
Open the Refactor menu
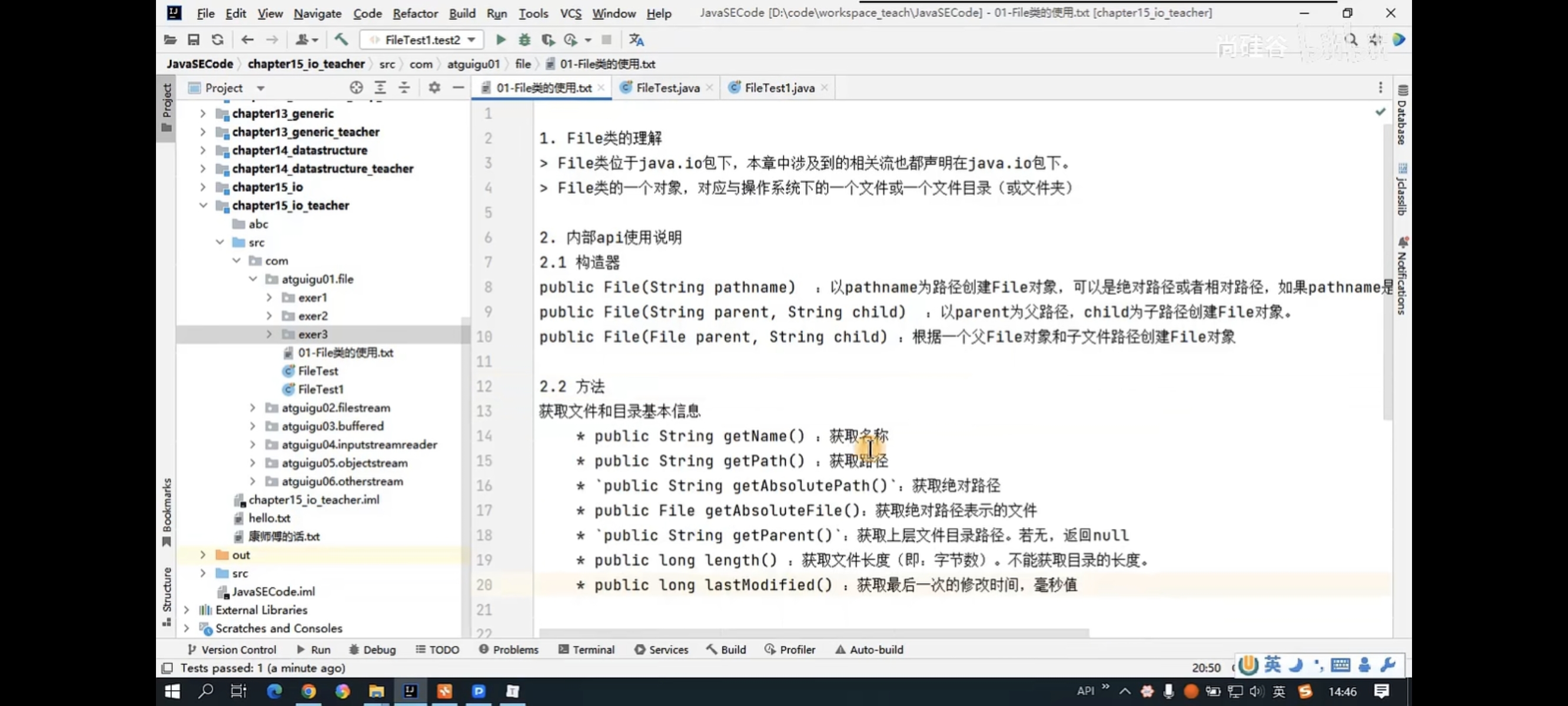coord(414,13)
